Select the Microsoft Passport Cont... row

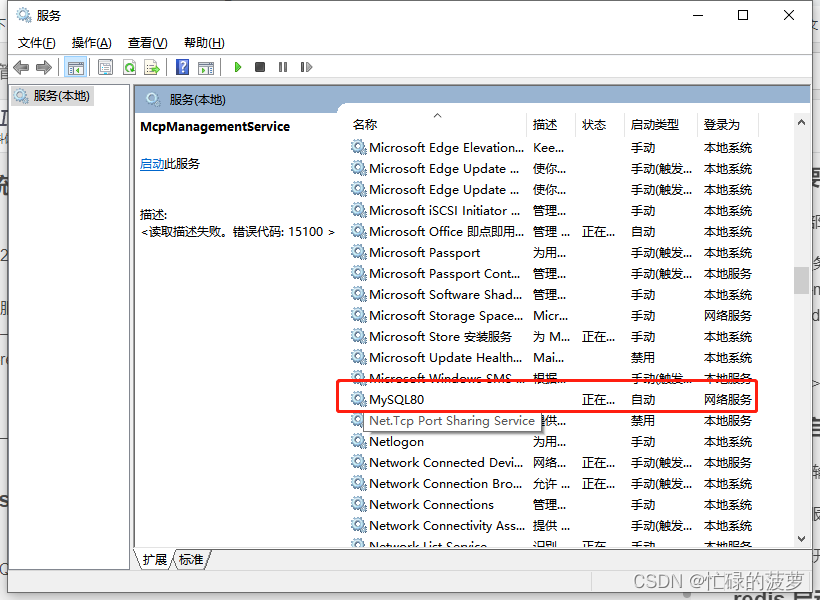[552, 273]
